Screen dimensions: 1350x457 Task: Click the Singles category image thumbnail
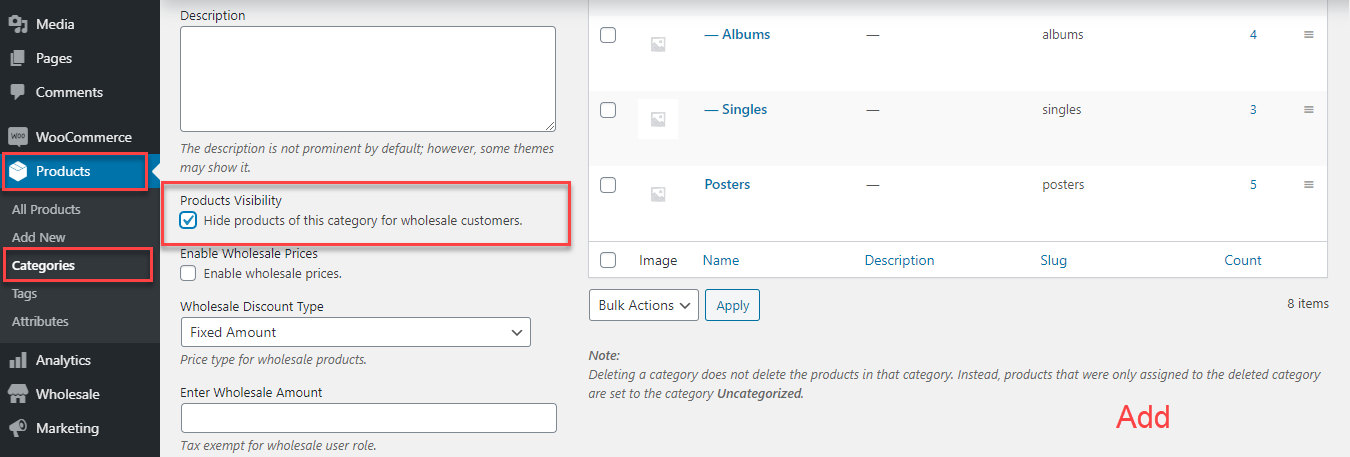pyautogui.click(x=658, y=119)
